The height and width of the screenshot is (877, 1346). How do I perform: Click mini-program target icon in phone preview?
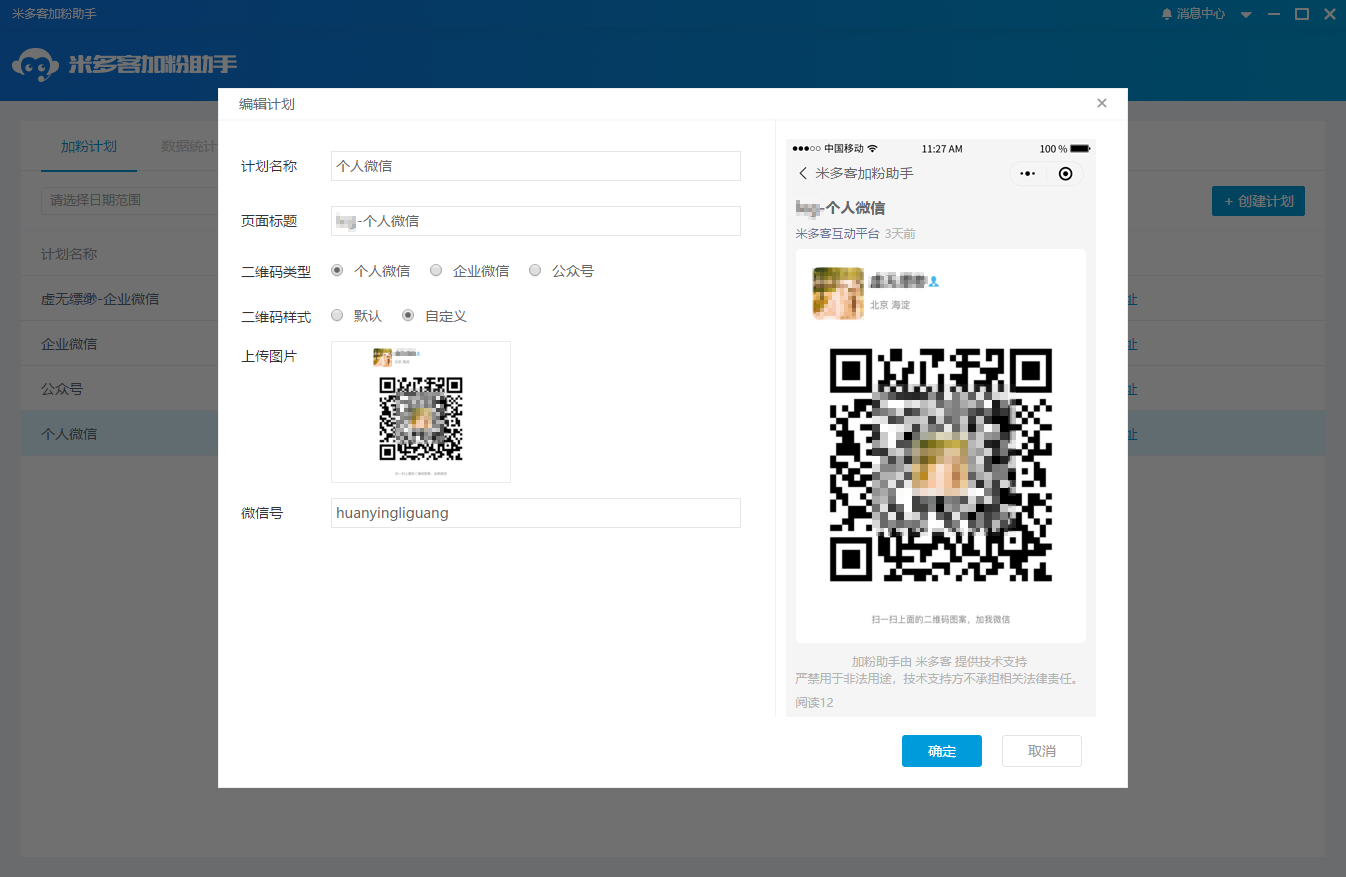1065,174
